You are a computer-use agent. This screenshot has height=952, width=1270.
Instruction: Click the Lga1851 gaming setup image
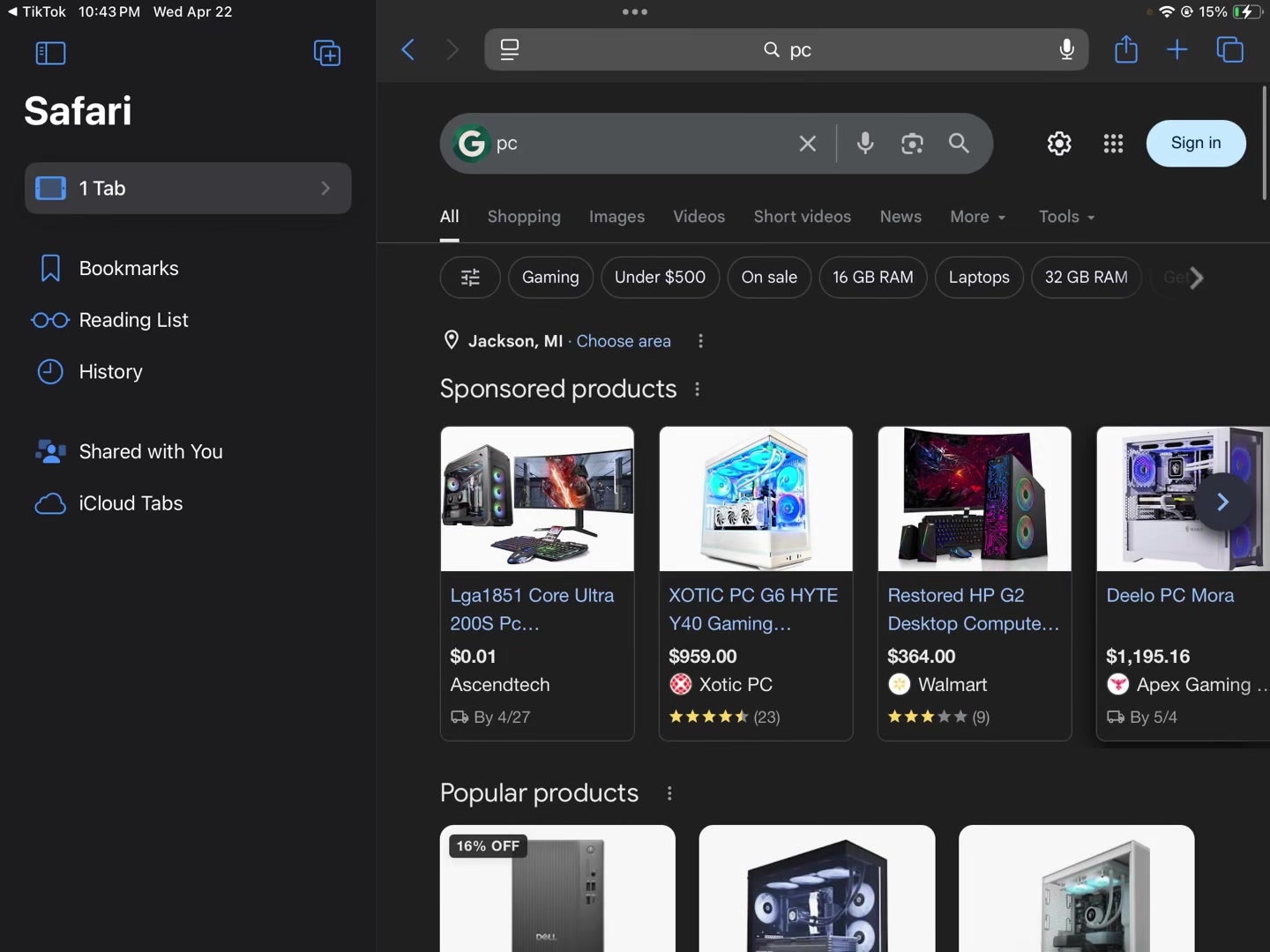click(x=537, y=499)
